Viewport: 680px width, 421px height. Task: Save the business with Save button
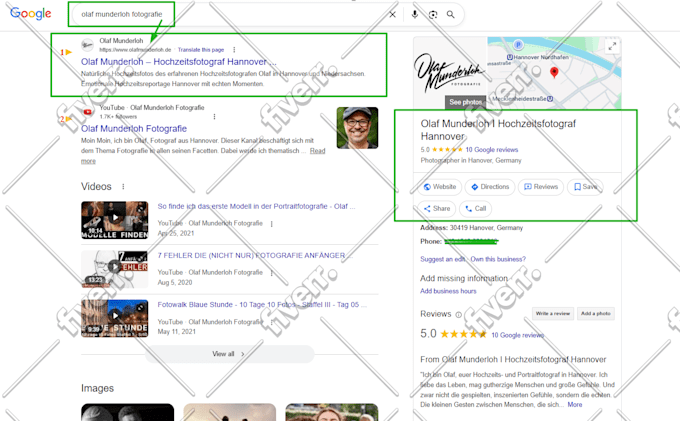[x=585, y=187]
